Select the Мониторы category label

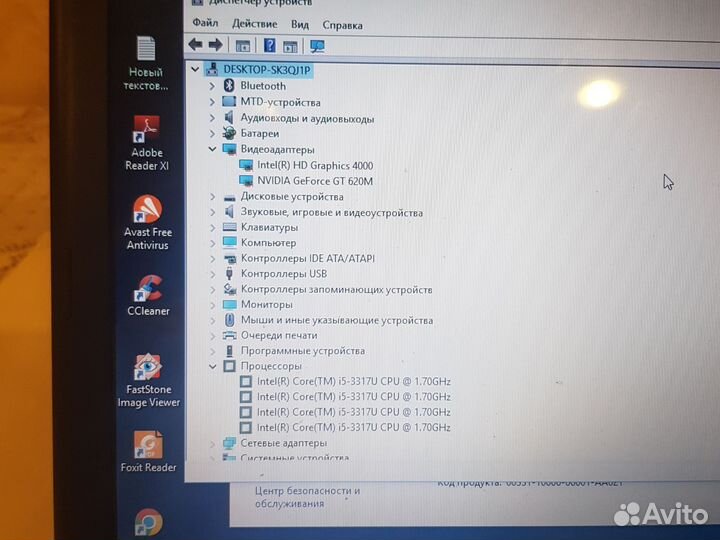point(267,305)
